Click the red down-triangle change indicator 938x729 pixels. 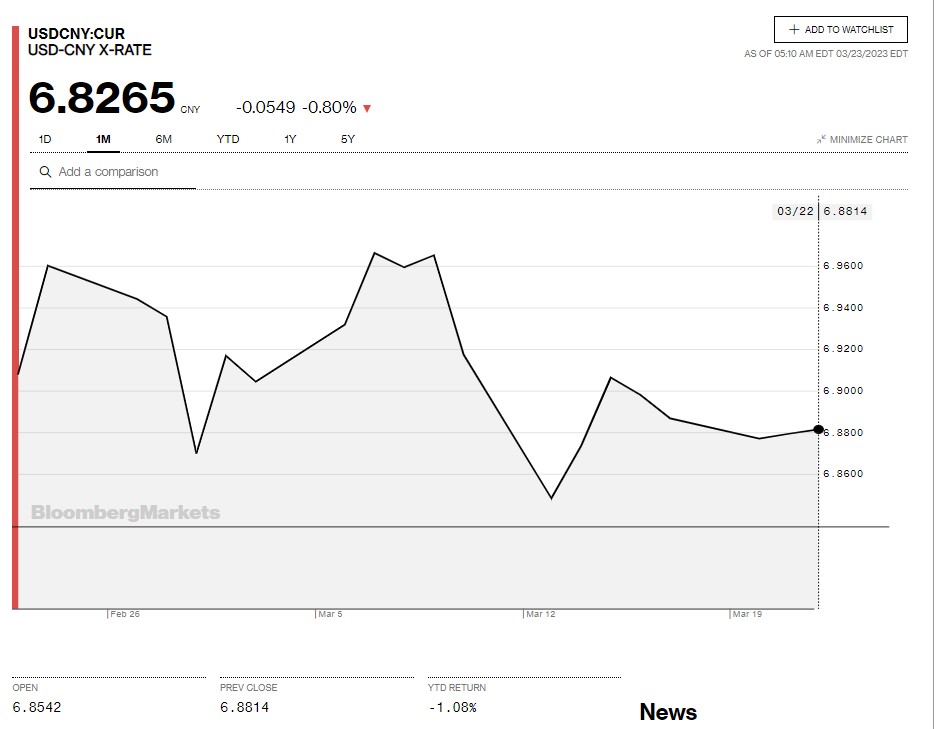(x=367, y=108)
